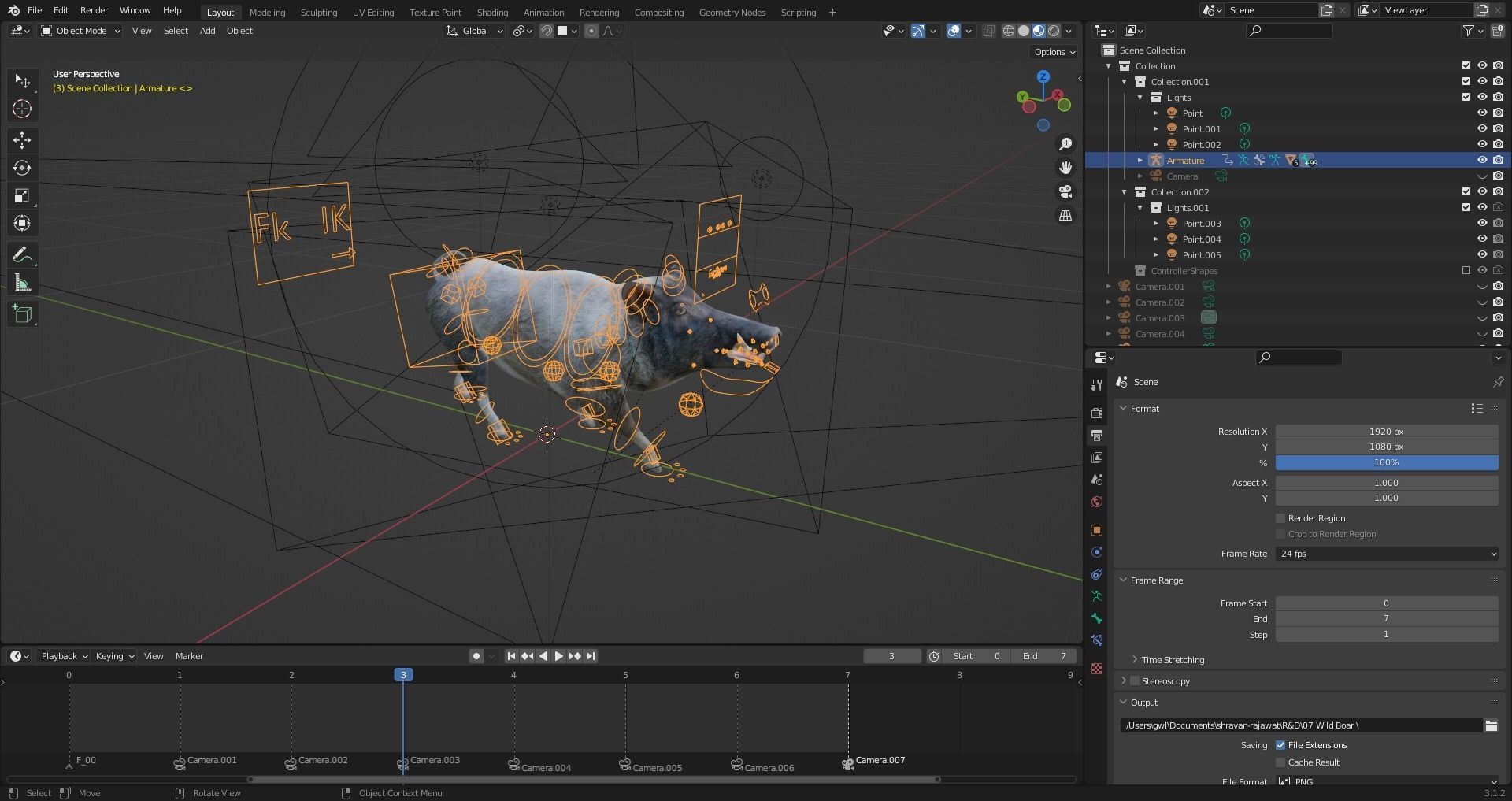Open the Bone properties tab
Viewport: 1512px width, 801px height.
(x=1097, y=618)
